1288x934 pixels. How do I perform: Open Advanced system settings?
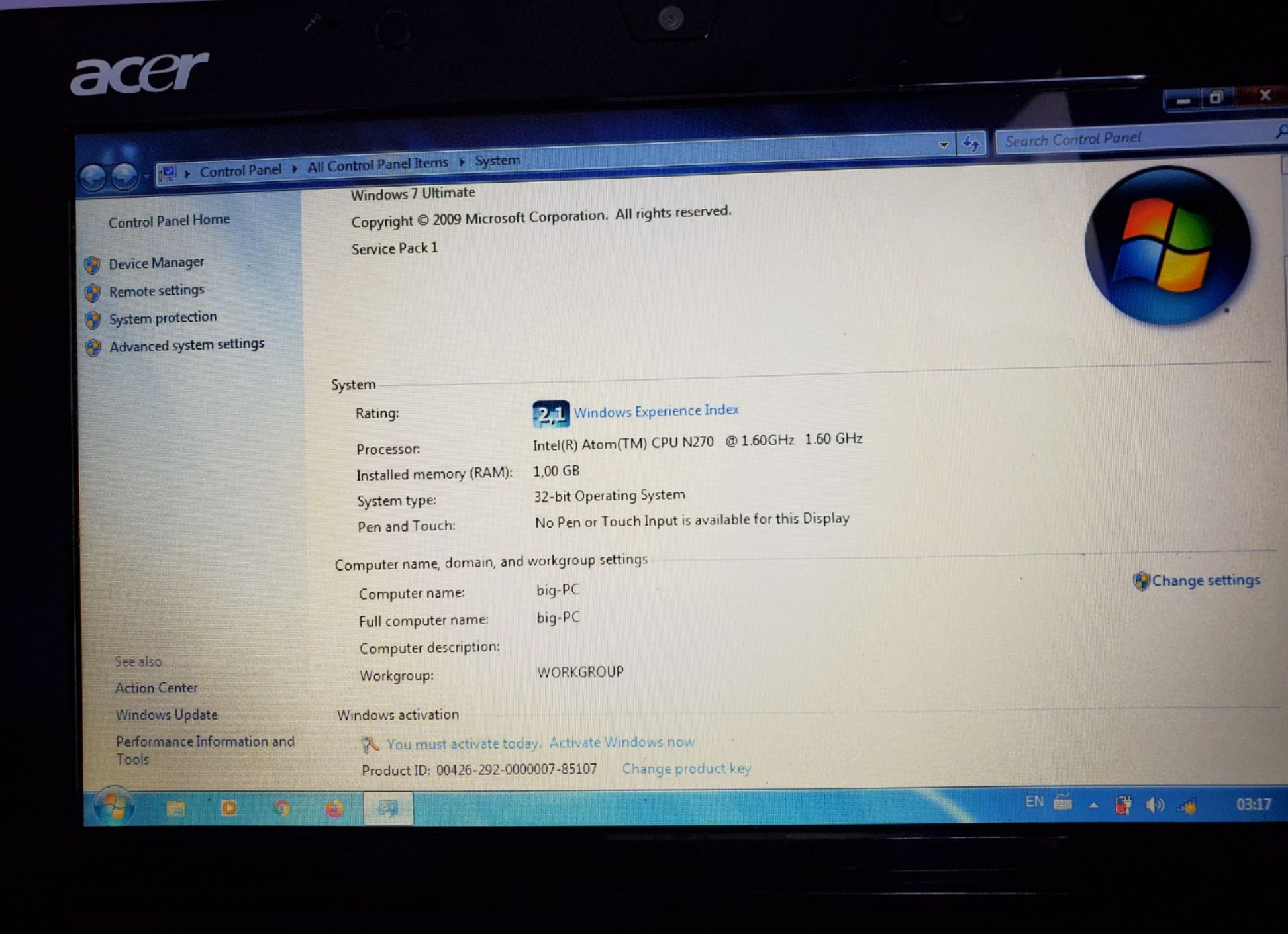coord(187,345)
